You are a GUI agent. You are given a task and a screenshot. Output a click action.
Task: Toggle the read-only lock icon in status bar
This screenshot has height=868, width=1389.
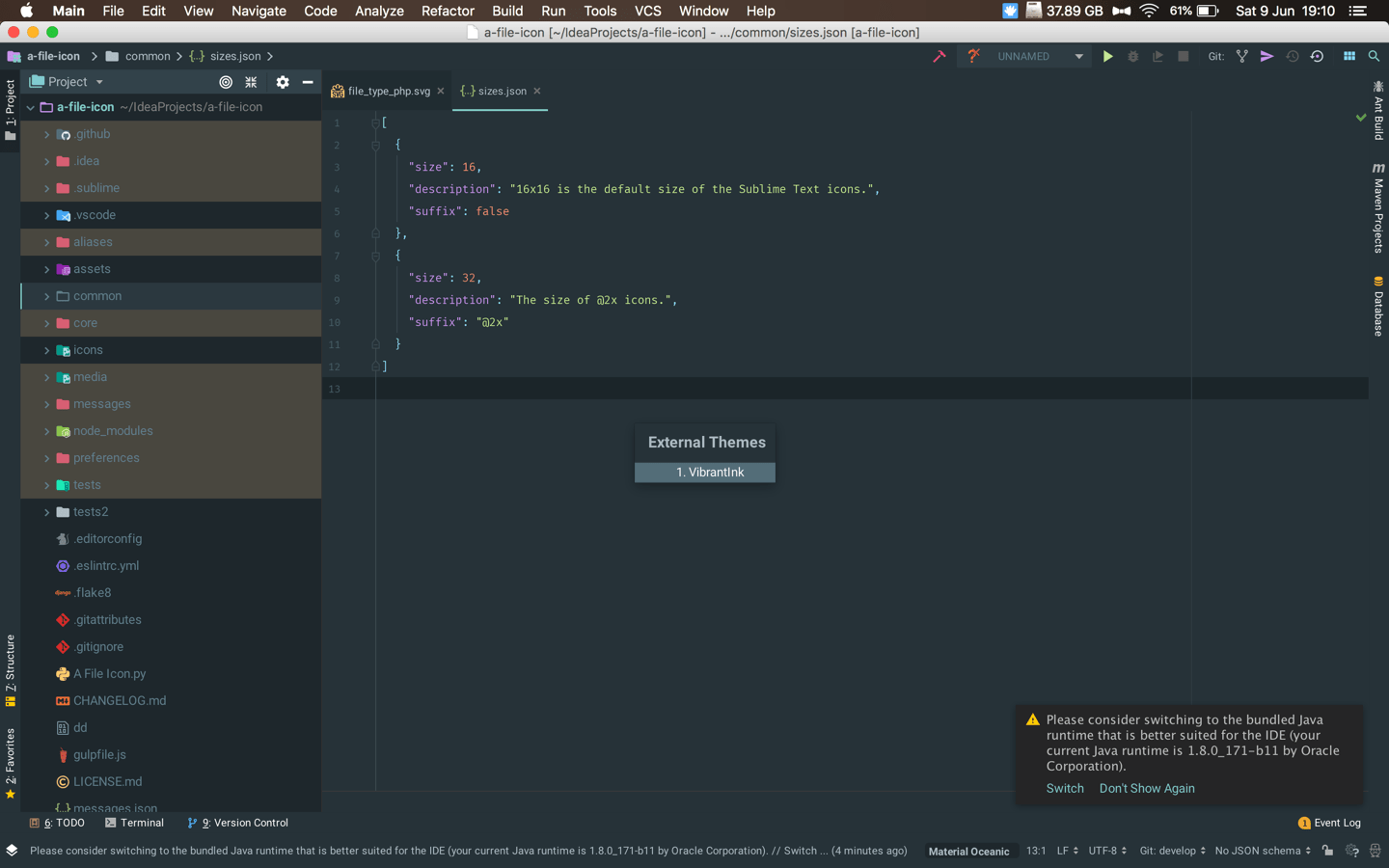click(x=1327, y=851)
